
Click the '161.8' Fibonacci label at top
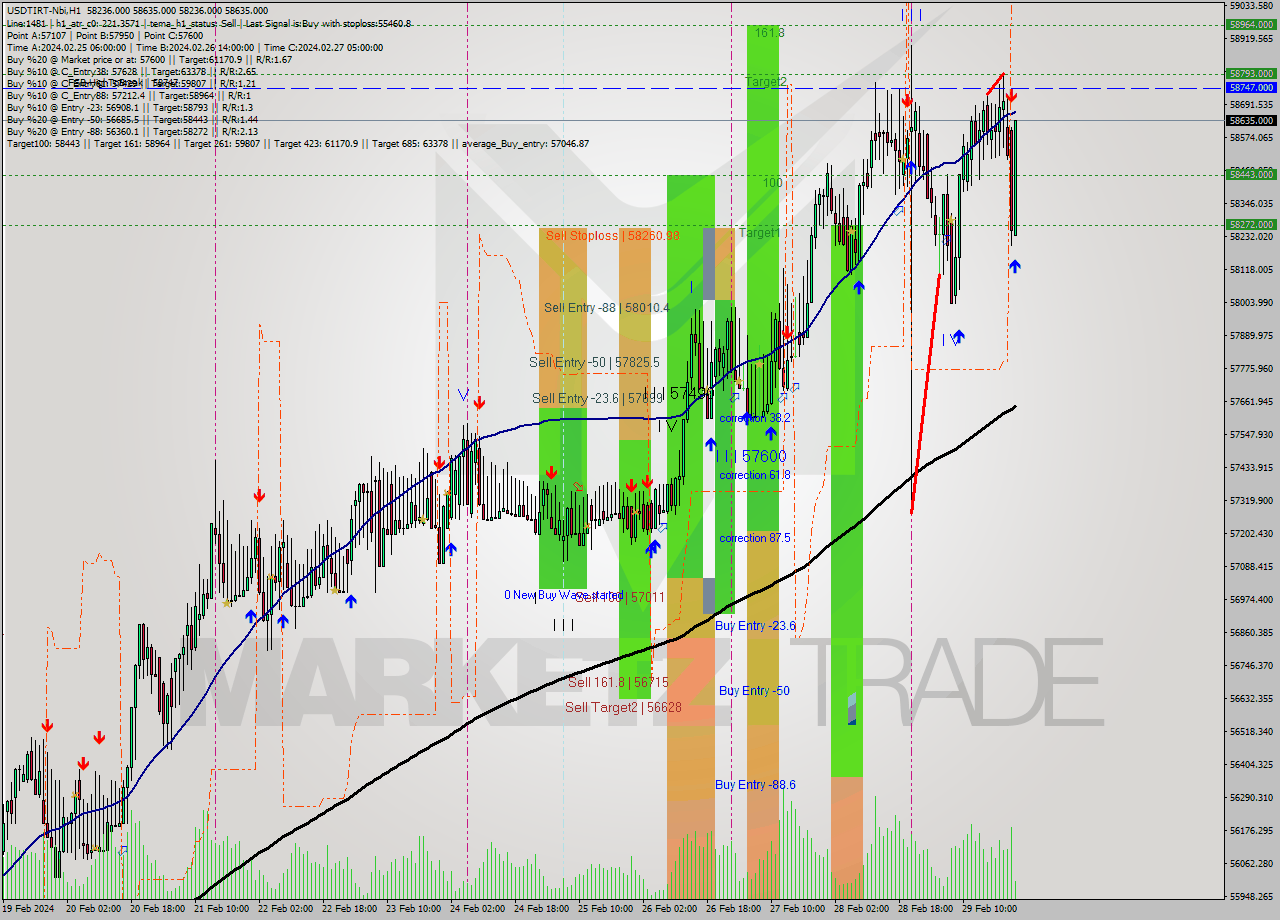770,33
